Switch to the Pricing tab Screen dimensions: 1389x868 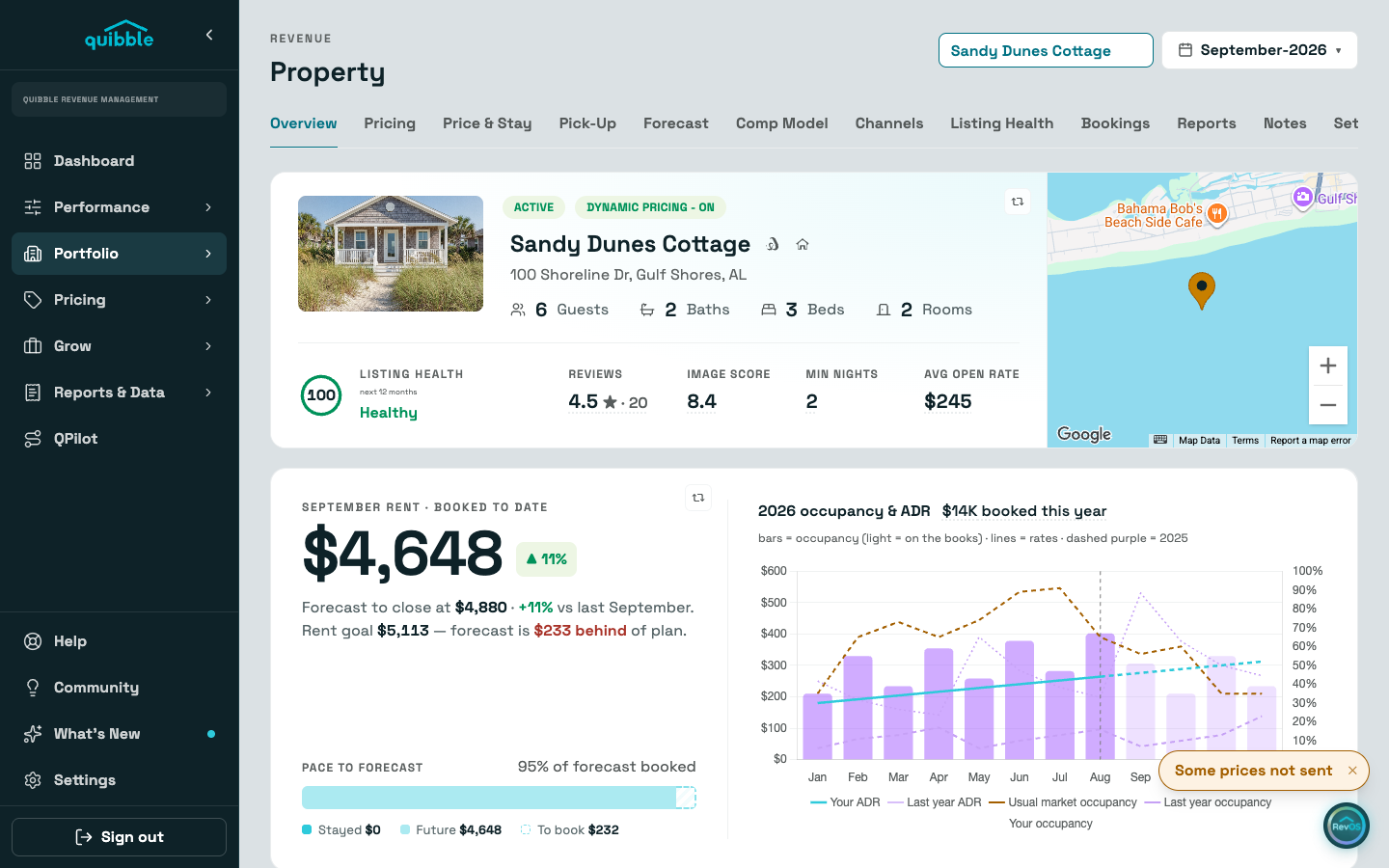click(390, 123)
